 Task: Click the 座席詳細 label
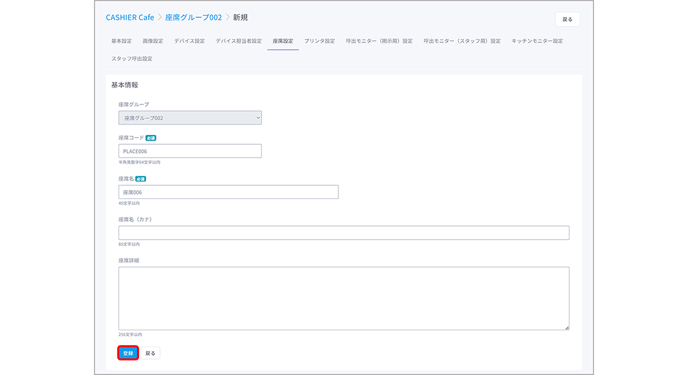(129, 260)
